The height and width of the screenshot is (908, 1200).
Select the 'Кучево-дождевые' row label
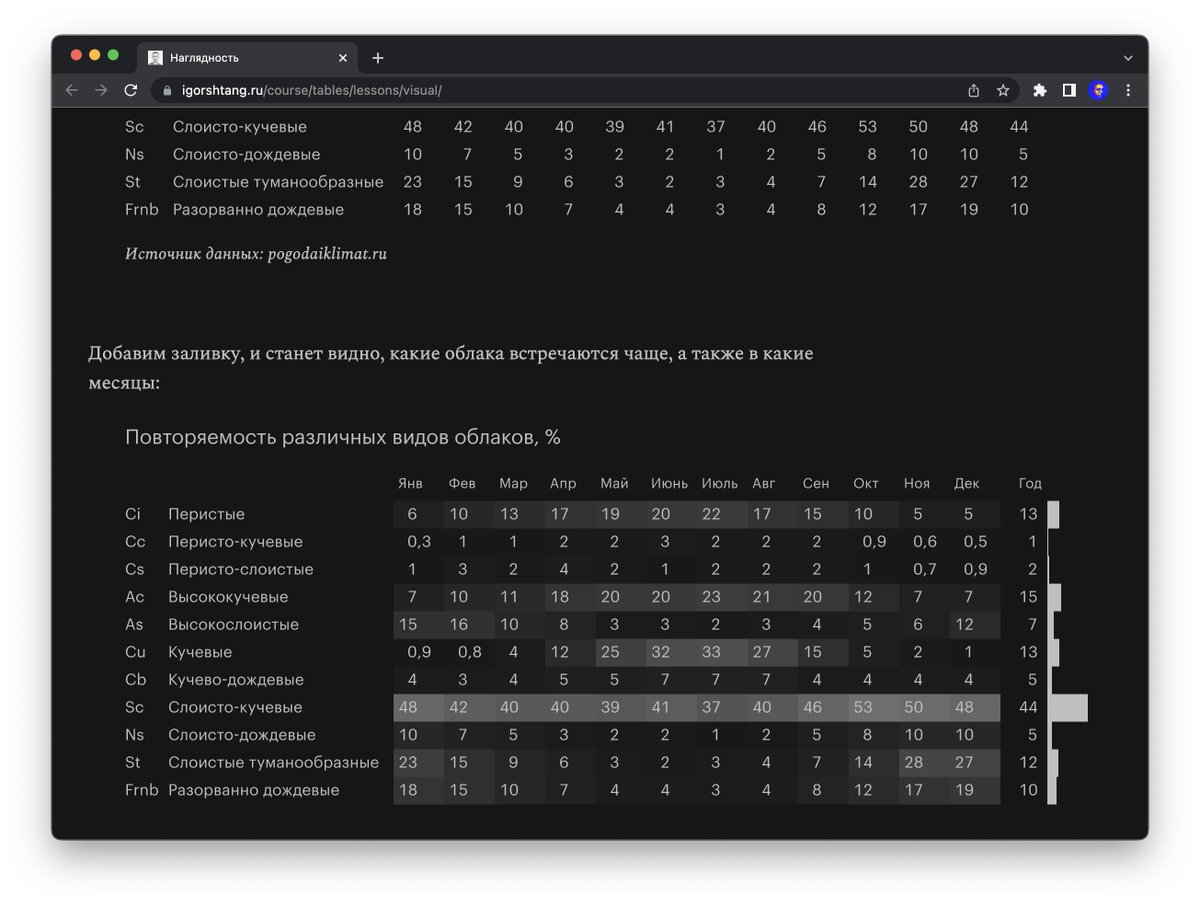click(236, 680)
